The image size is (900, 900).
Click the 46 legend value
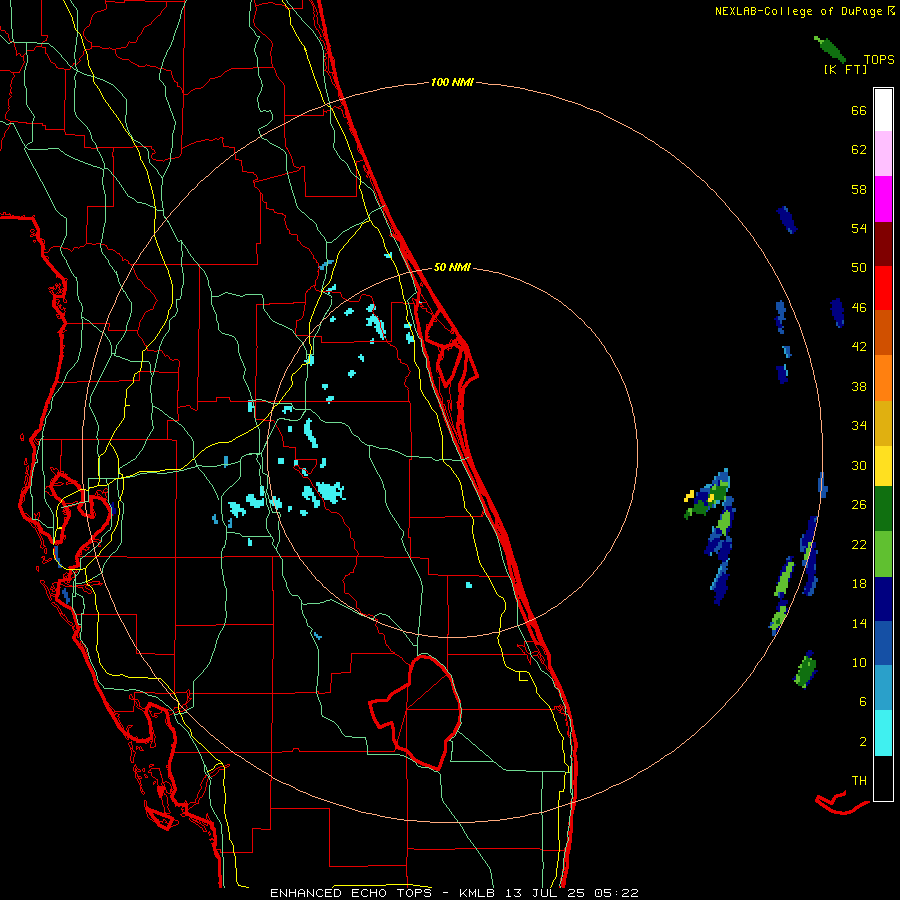[859, 308]
